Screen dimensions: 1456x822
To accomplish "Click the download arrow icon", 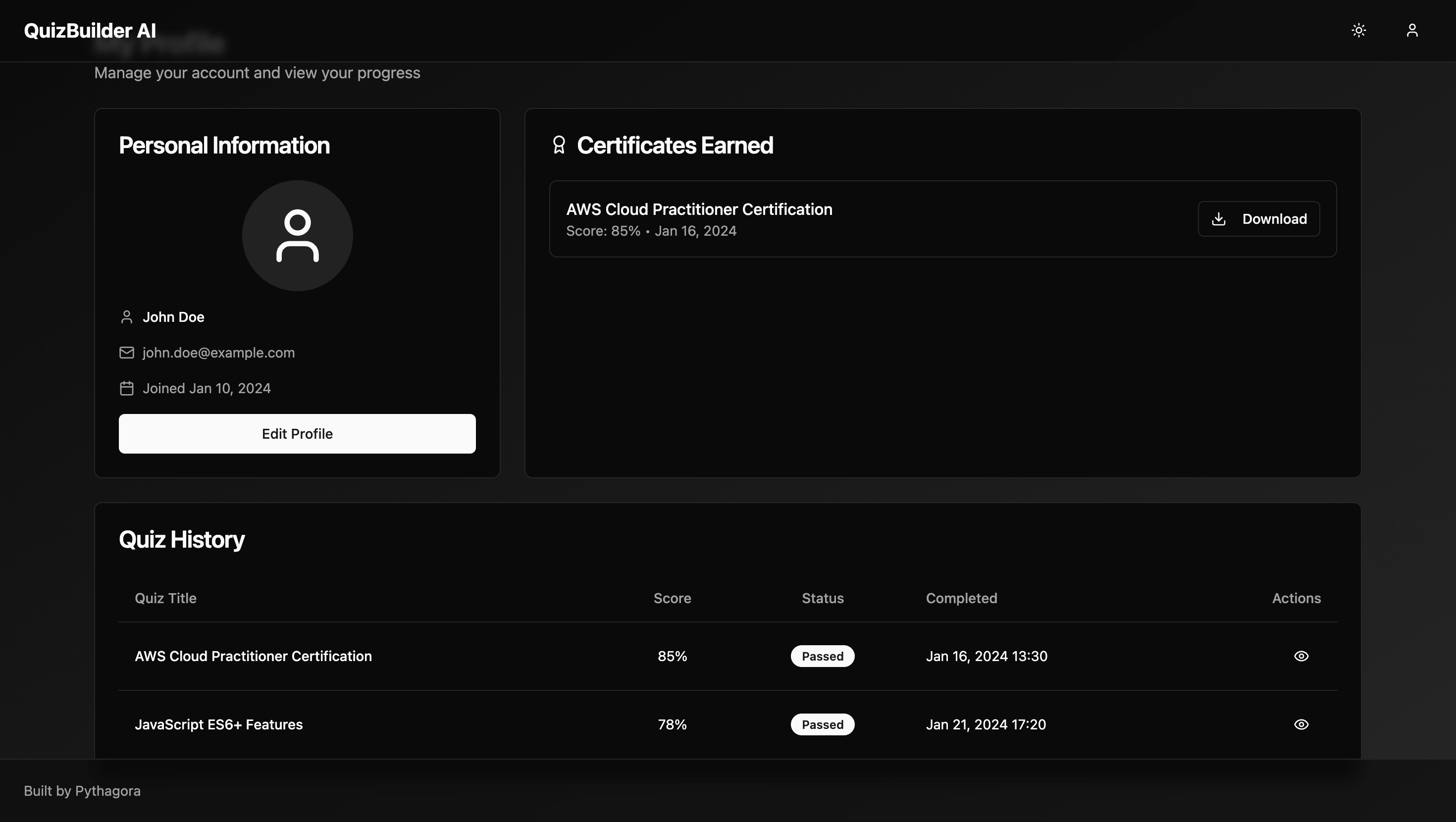I will coord(1219,219).
